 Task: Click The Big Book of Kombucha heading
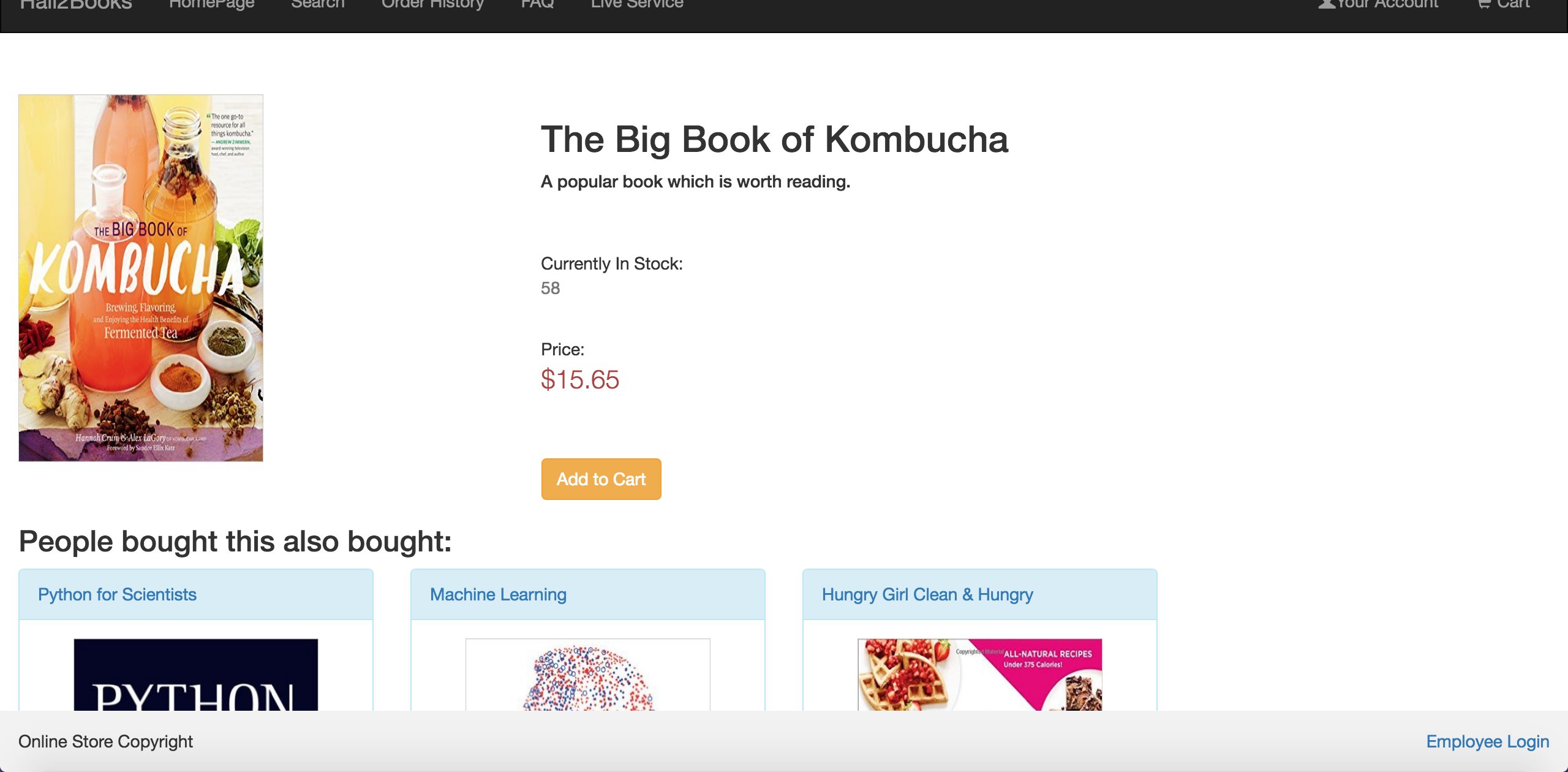click(774, 140)
